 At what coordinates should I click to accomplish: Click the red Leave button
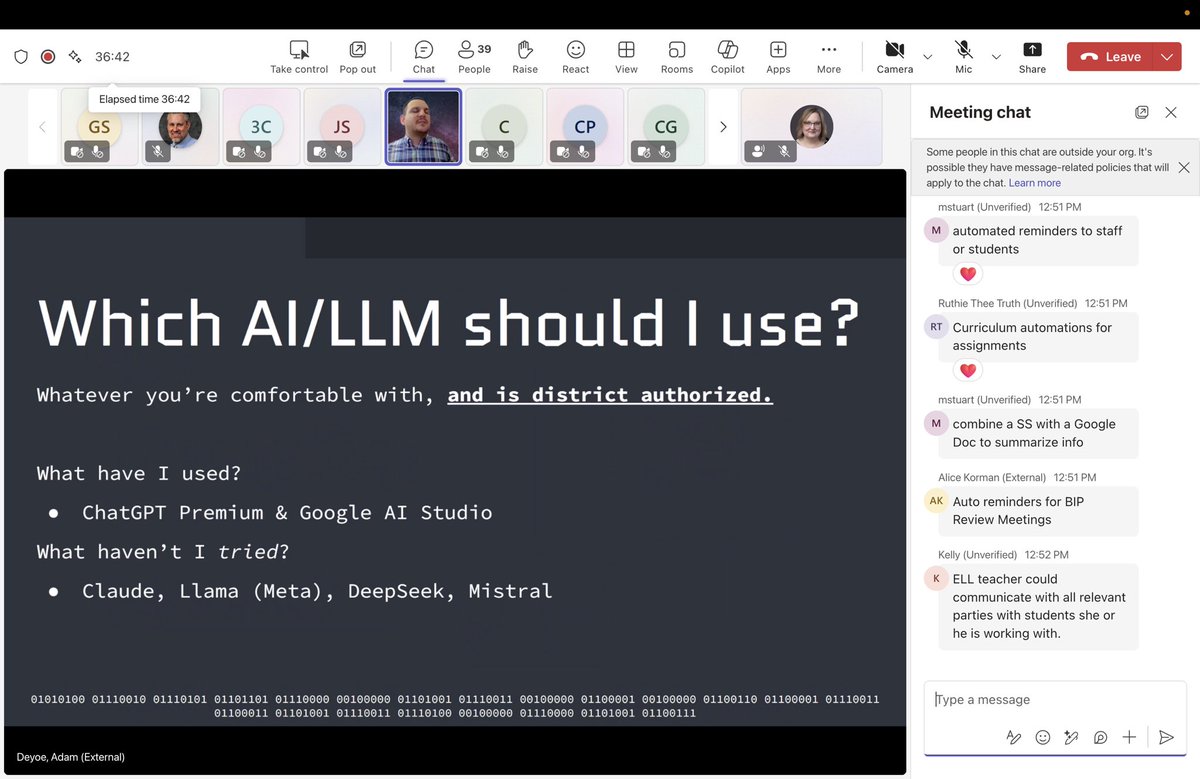(1111, 57)
